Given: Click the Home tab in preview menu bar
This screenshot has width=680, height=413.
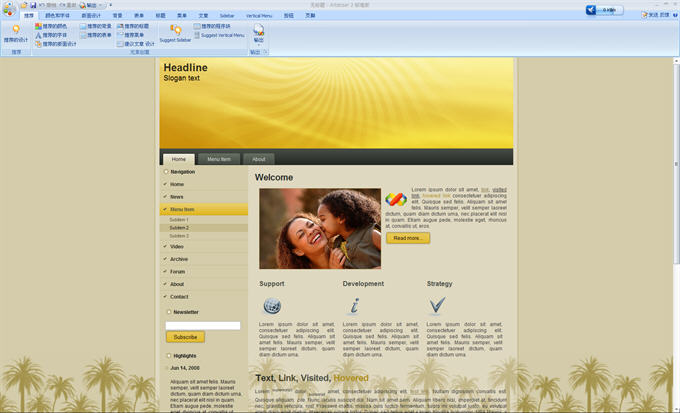Looking at the screenshot, I should click(x=179, y=159).
